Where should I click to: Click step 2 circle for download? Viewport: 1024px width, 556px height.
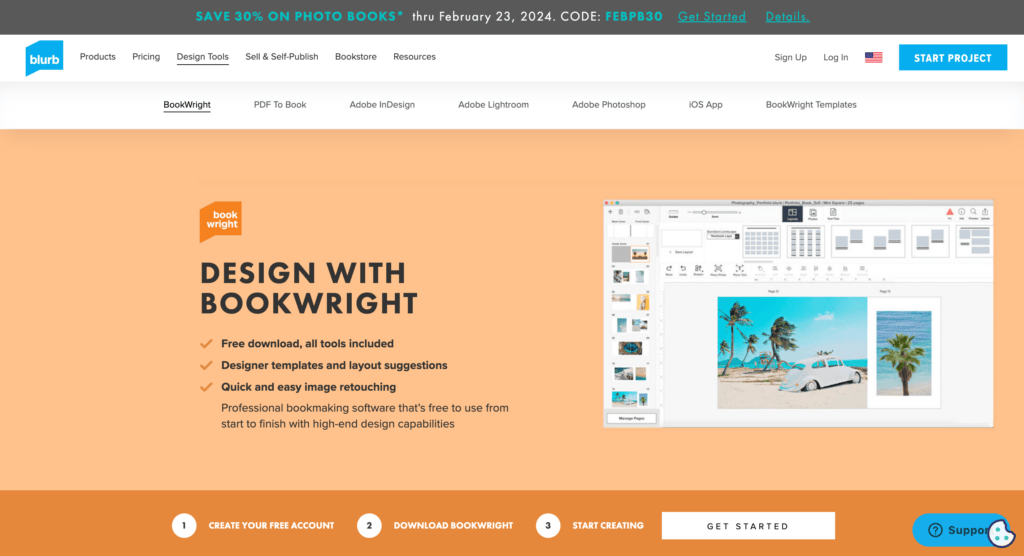coord(369,525)
